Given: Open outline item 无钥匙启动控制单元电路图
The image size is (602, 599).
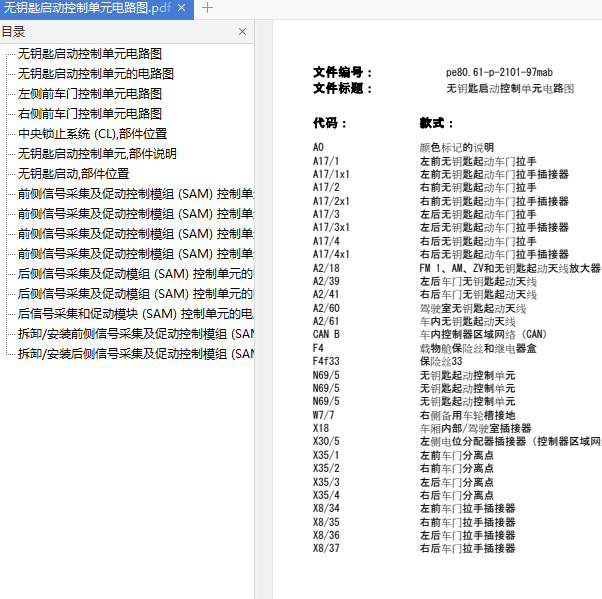Looking at the screenshot, I should coord(90,54).
